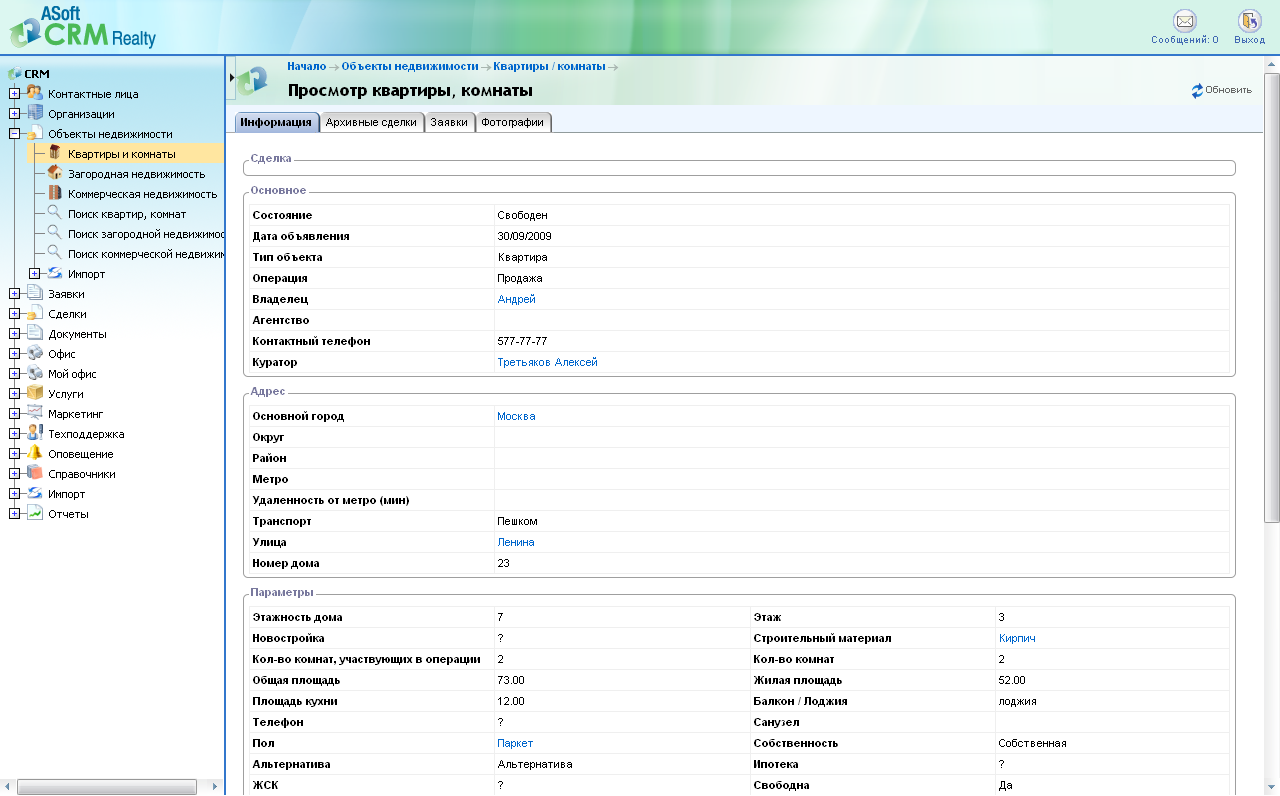Click magnifier icon for Поиск коммерческой недвижимости
Screen dimensions: 1280x796
[x=55, y=253]
